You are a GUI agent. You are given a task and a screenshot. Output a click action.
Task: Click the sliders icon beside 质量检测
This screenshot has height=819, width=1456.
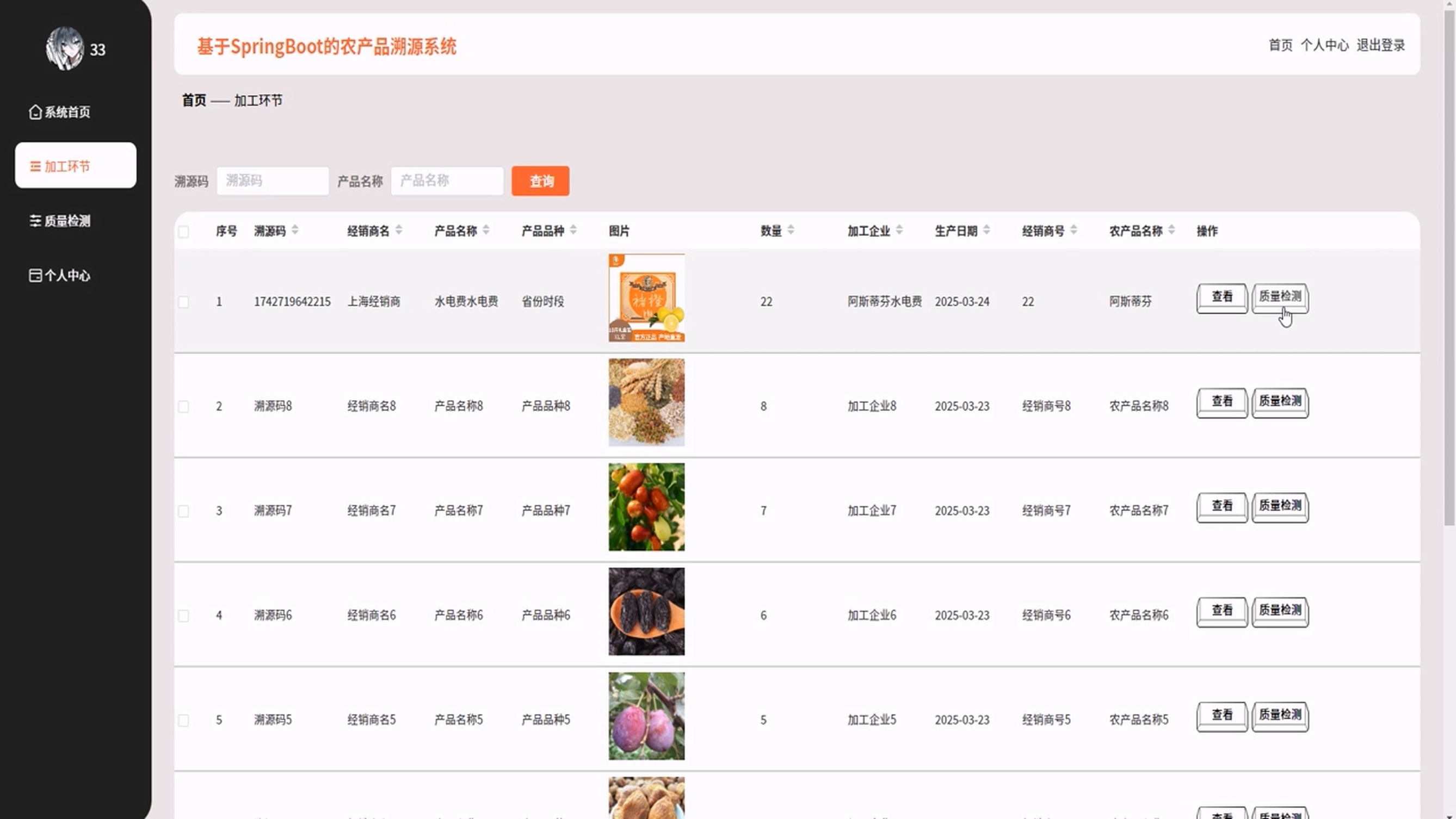(x=35, y=221)
